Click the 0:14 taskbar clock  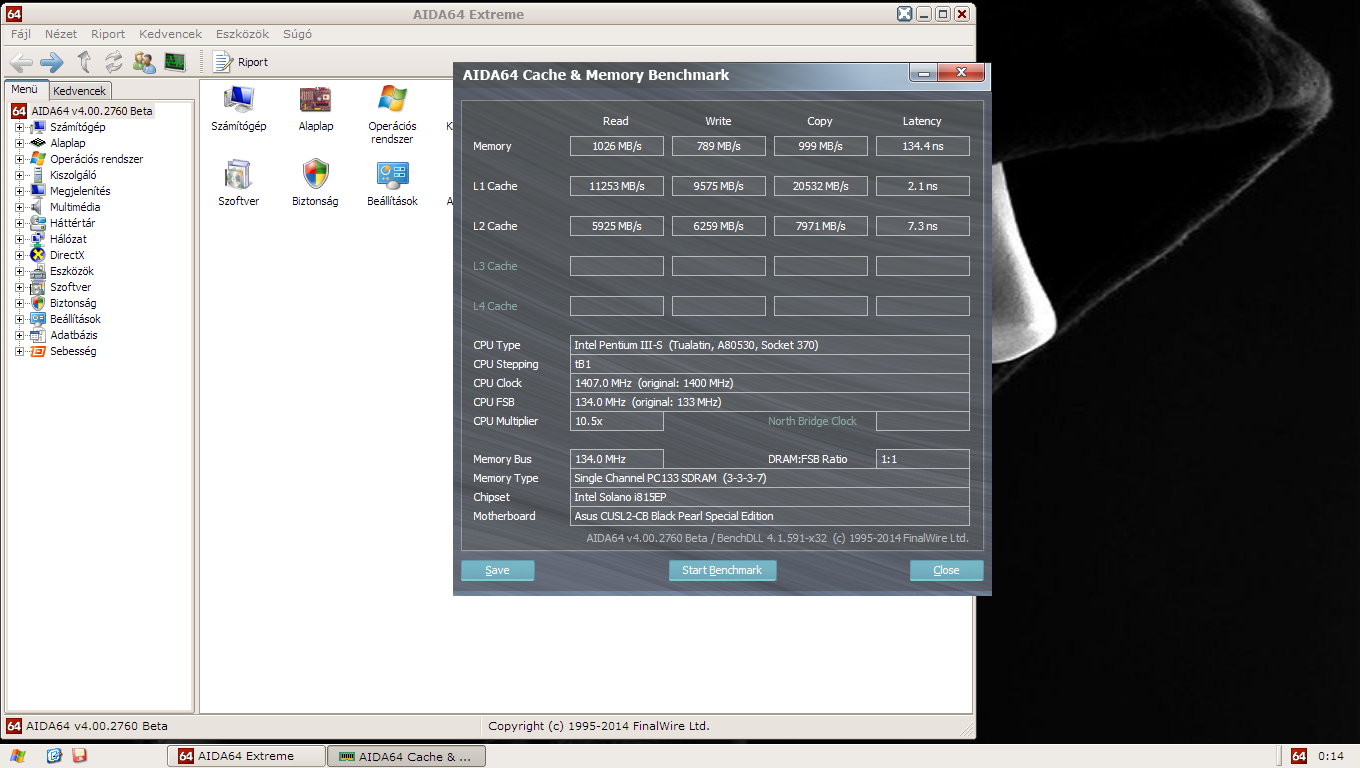[1331, 756]
